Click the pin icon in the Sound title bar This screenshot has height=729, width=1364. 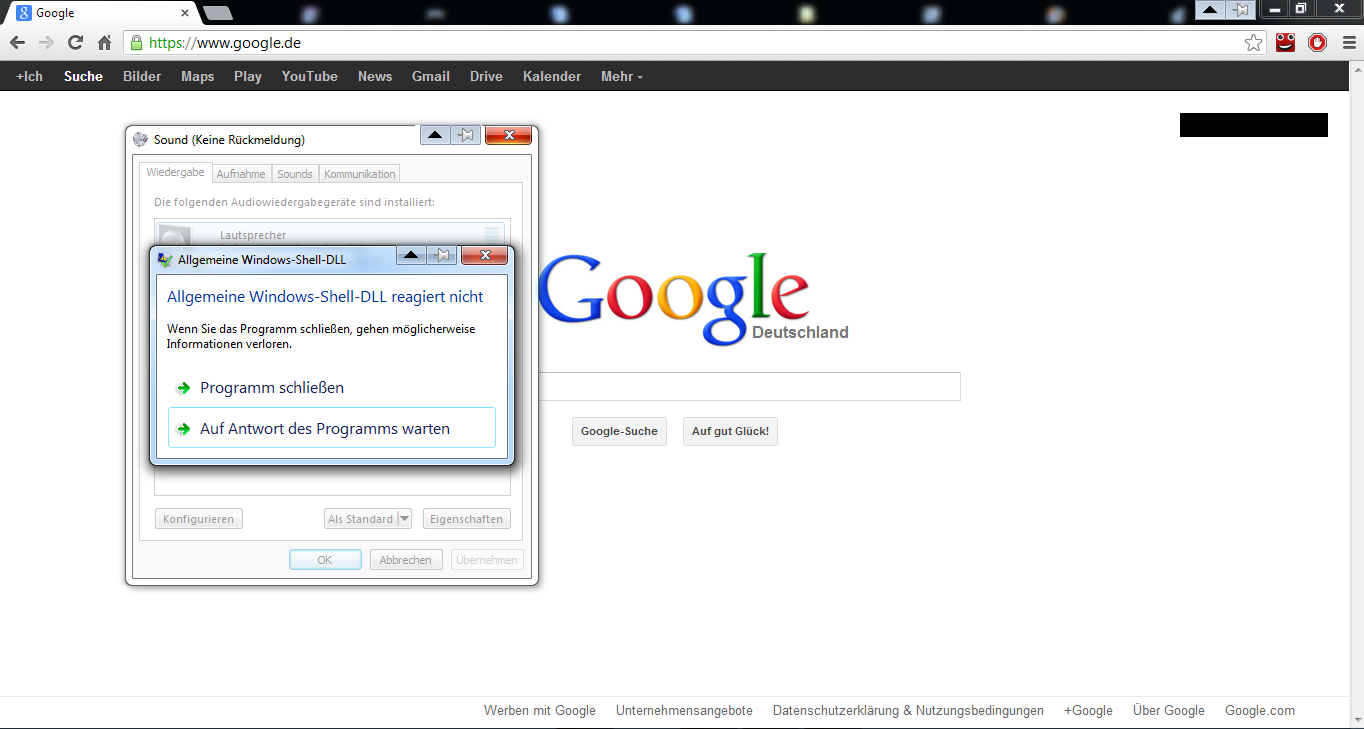[x=465, y=136]
